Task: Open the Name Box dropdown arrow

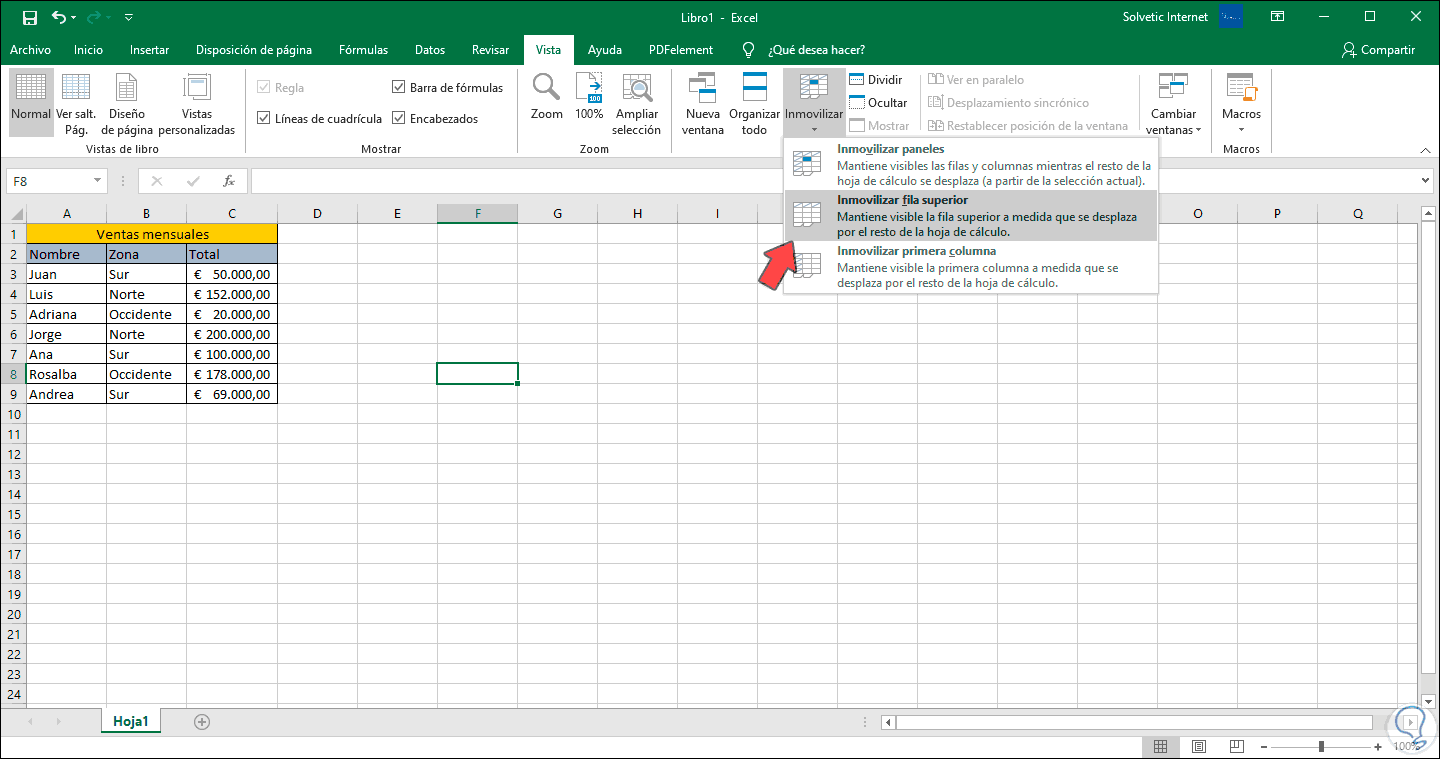Action: click(97, 181)
